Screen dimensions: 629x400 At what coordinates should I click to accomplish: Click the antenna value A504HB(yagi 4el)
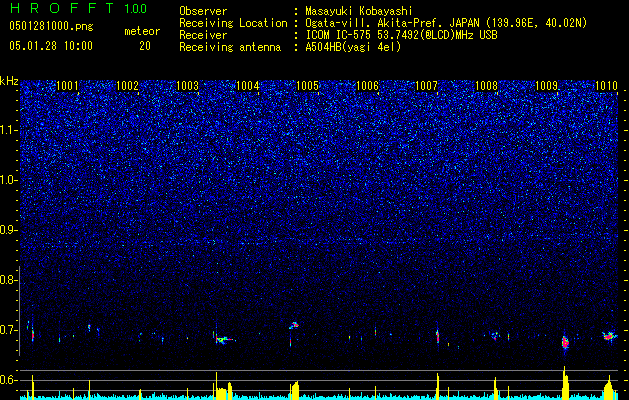(x=353, y=47)
